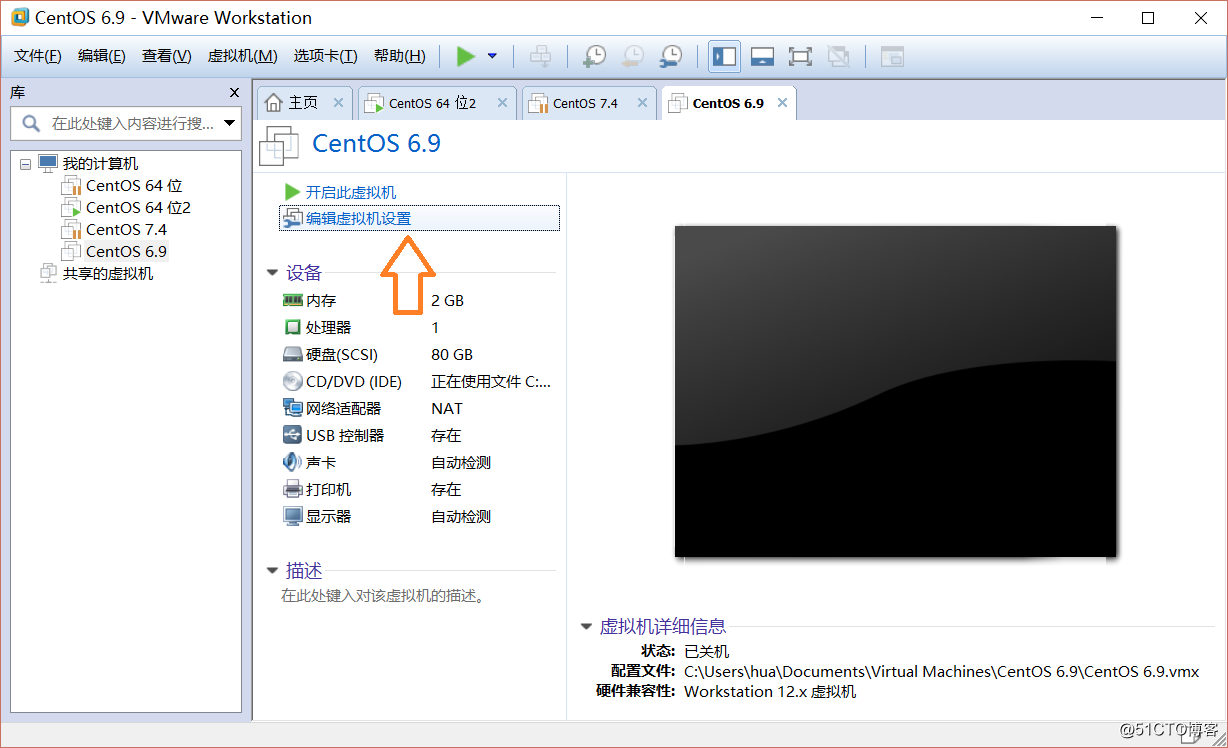
Task: Click the 80 GB hard disk value
Action: (x=452, y=354)
